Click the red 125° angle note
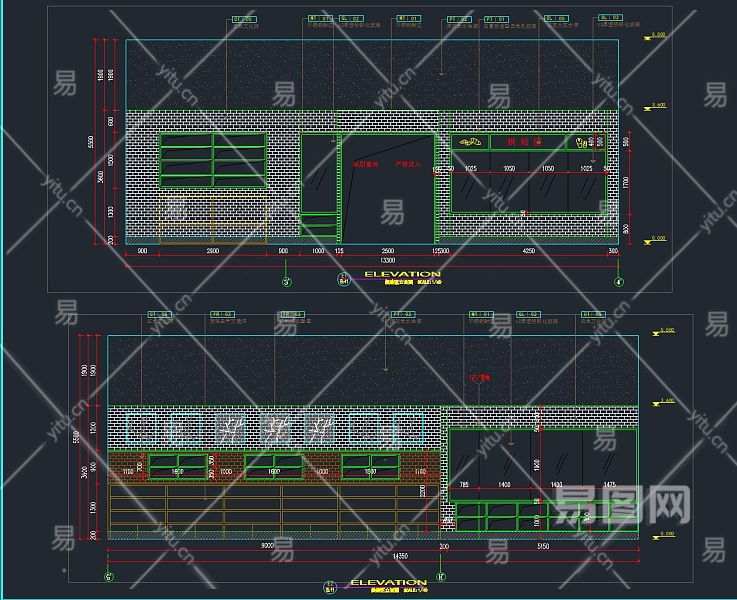 tap(478, 377)
